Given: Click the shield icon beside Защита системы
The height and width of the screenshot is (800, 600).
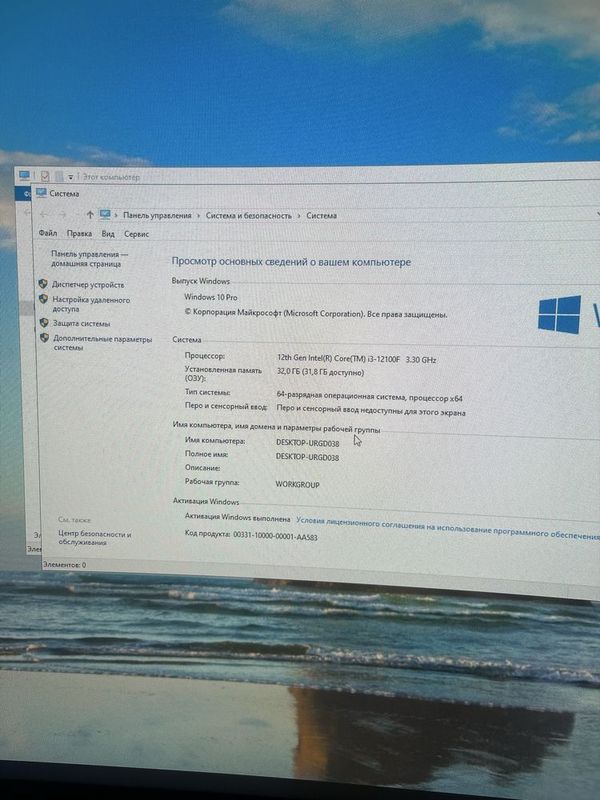Looking at the screenshot, I should coord(44,323).
